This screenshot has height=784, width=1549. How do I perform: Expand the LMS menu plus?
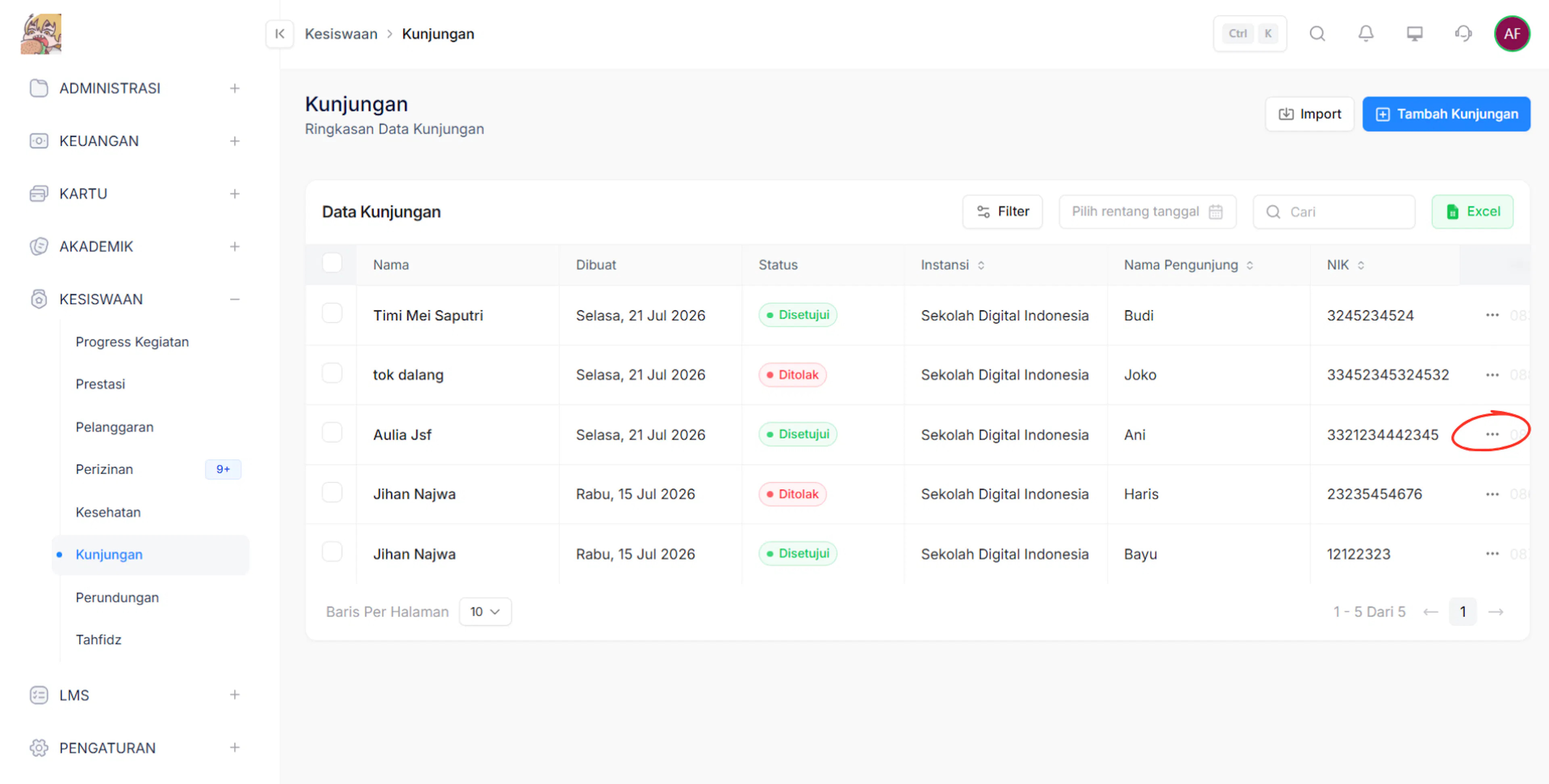pyautogui.click(x=234, y=695)
